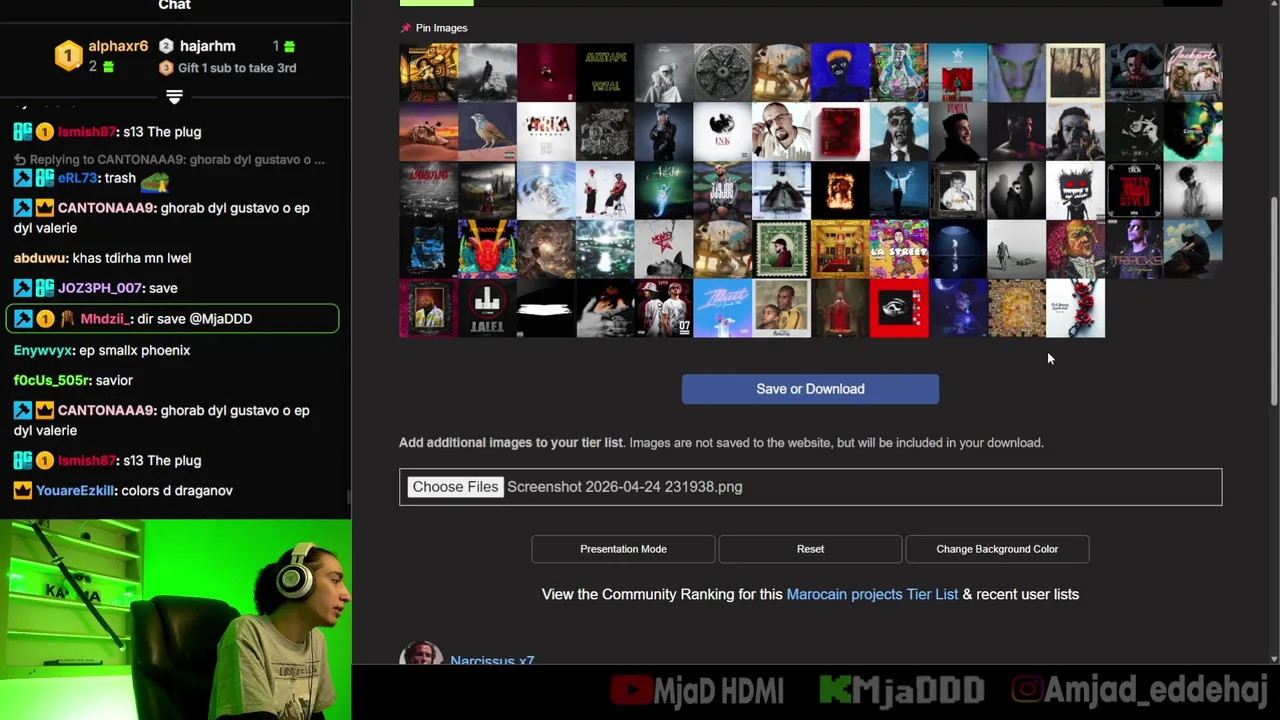1280x720 pixels.
Task: Select the LA STREET album cover
Action: tap(899, 250)
